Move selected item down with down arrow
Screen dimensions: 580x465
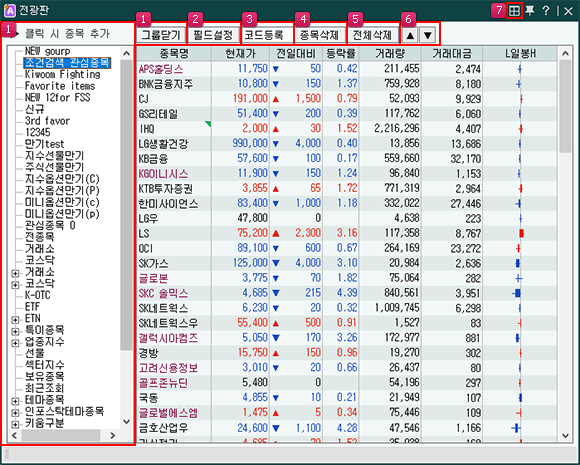point(428,36)
